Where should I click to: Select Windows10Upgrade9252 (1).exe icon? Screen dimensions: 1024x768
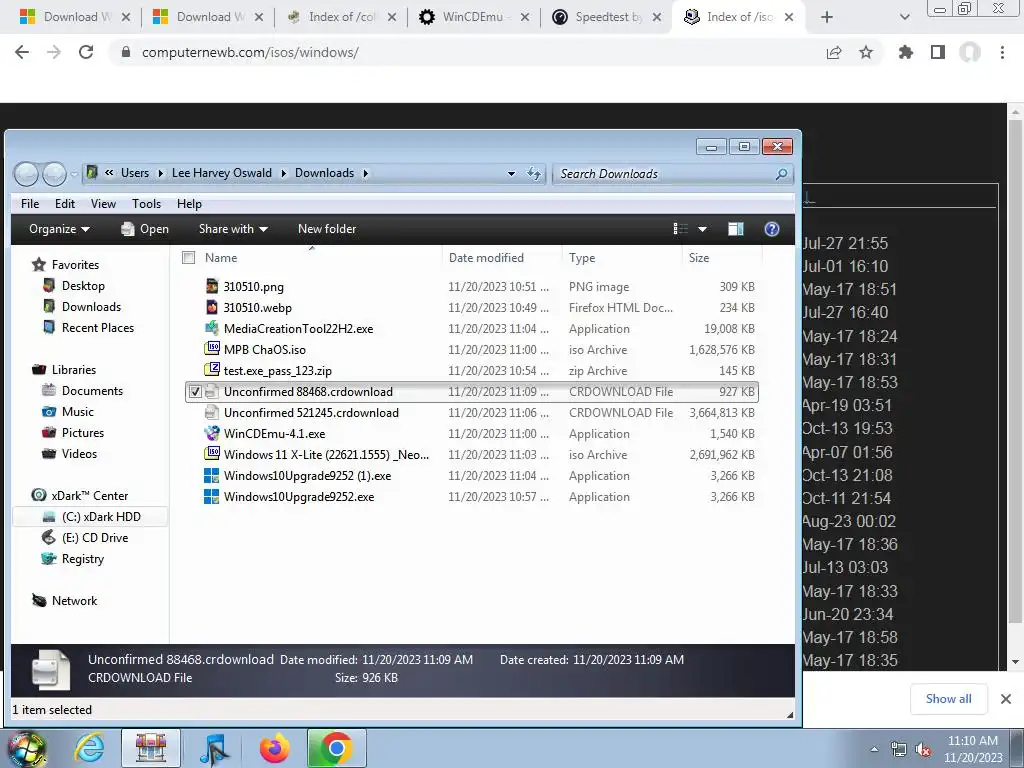pyautogui.click(x=212, y=475)
